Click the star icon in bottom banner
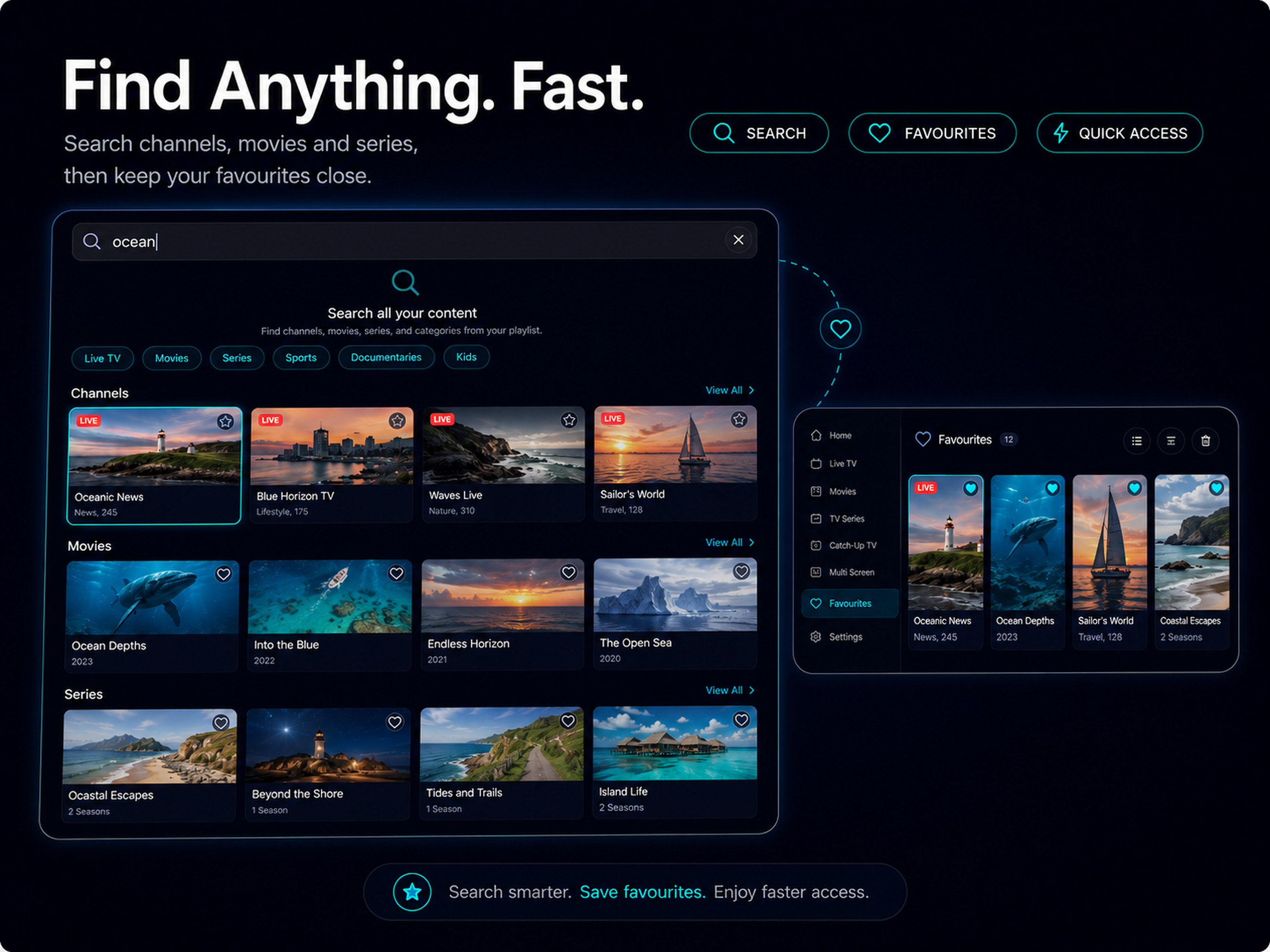This screenshot has height=952, width=1270. [x=412, y=892]
